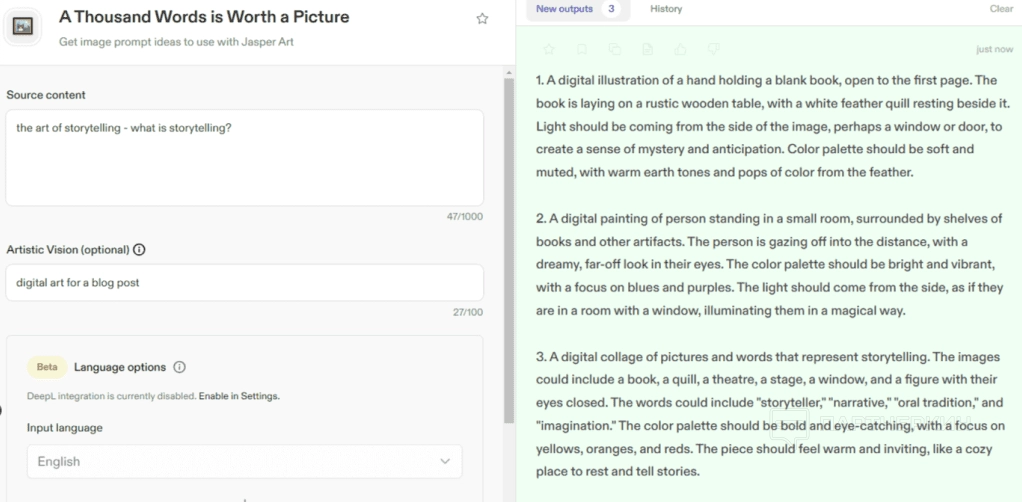This screenshot has width=1022, height=502.
Task: Click the info icon next to Language options
Action: click(x=180, y=367)
